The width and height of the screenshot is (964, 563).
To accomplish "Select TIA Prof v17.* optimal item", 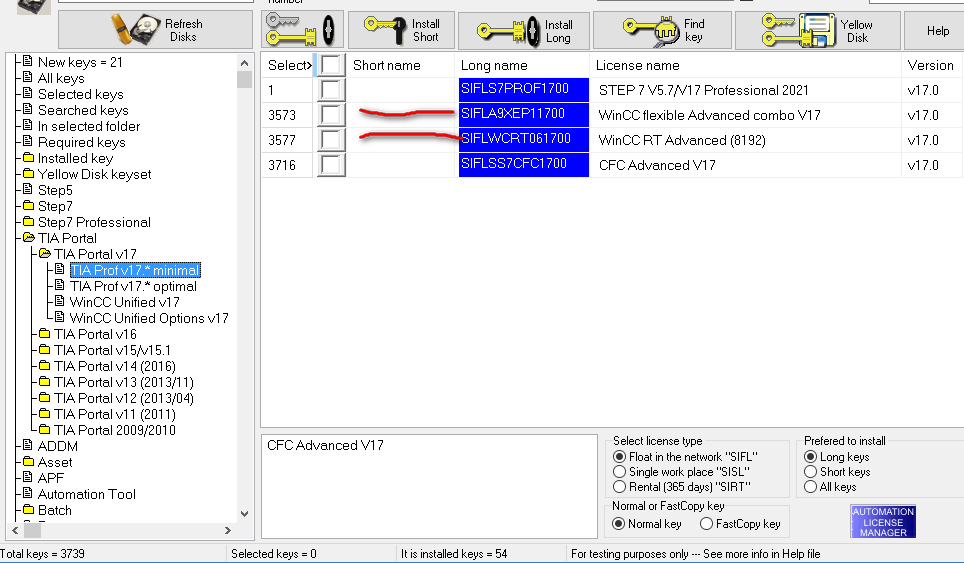I will point(133,286).
